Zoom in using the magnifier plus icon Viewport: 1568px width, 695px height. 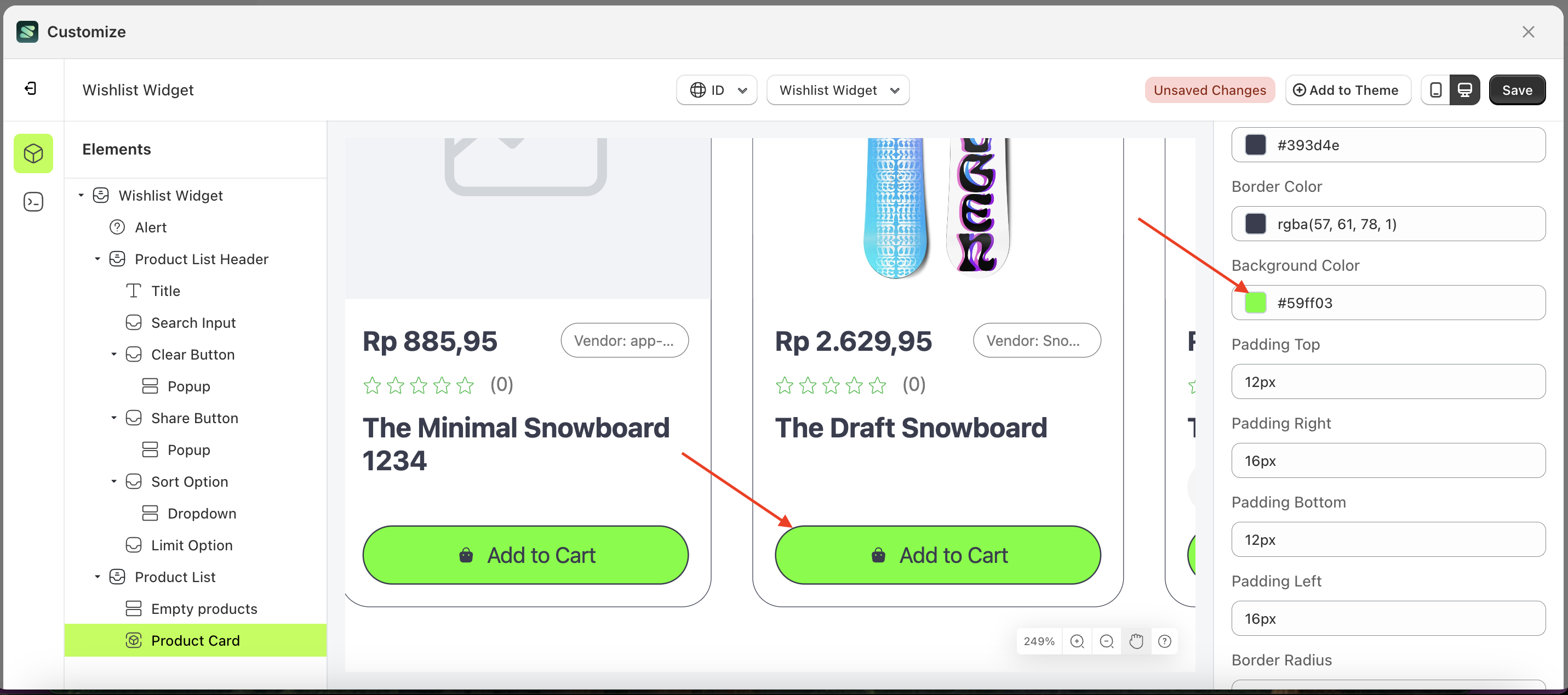tap(1078, 641)
